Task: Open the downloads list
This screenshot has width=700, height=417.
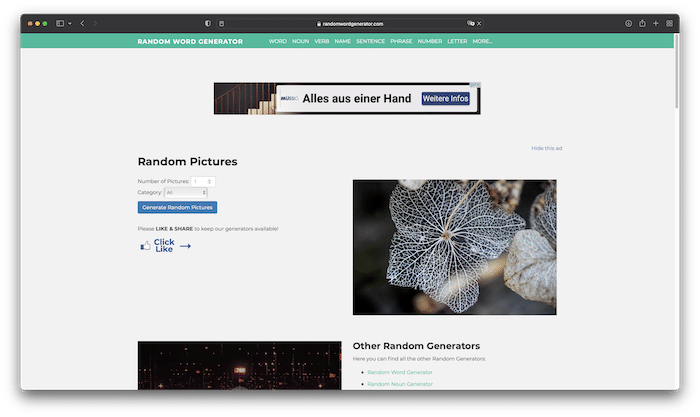Action: pos(629,23)
